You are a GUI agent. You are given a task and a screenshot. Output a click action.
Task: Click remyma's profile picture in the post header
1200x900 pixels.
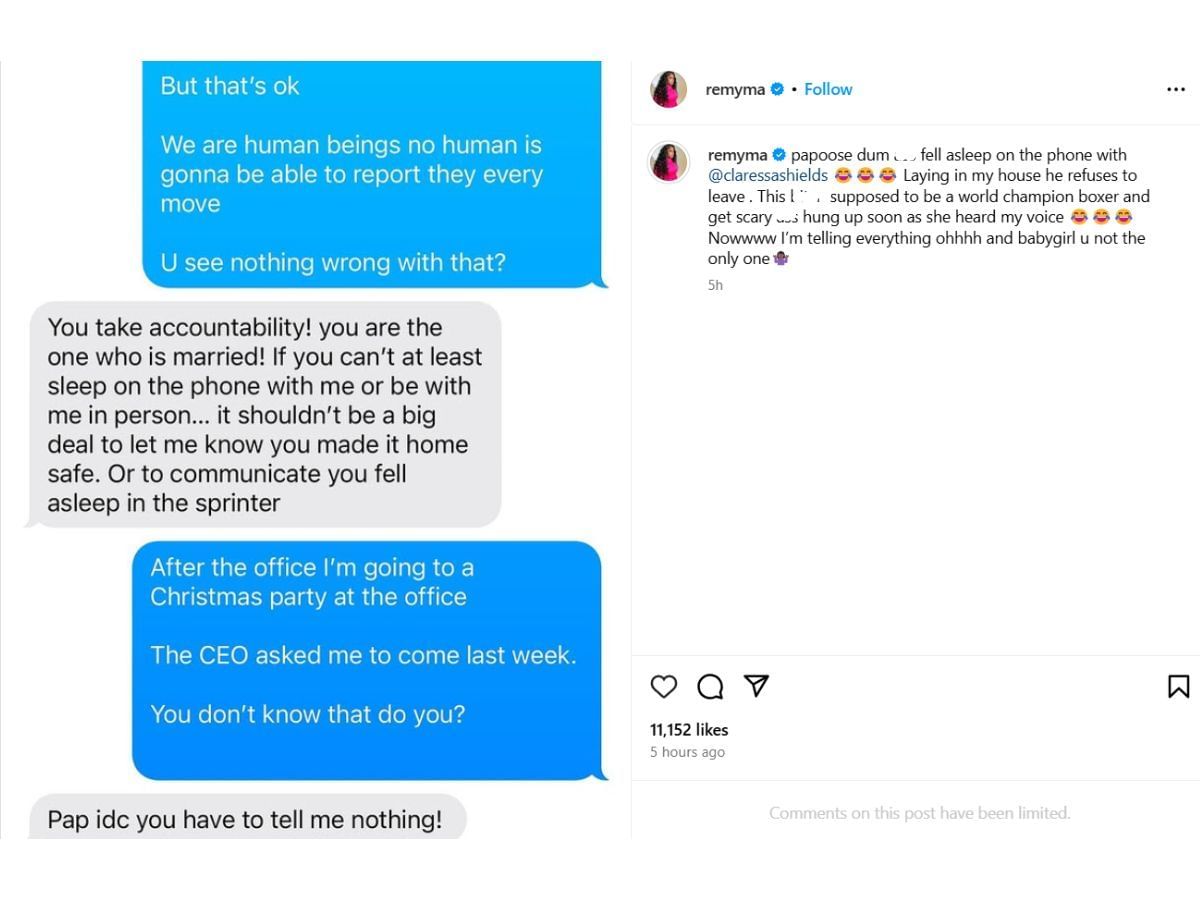[x=668, y=89]
